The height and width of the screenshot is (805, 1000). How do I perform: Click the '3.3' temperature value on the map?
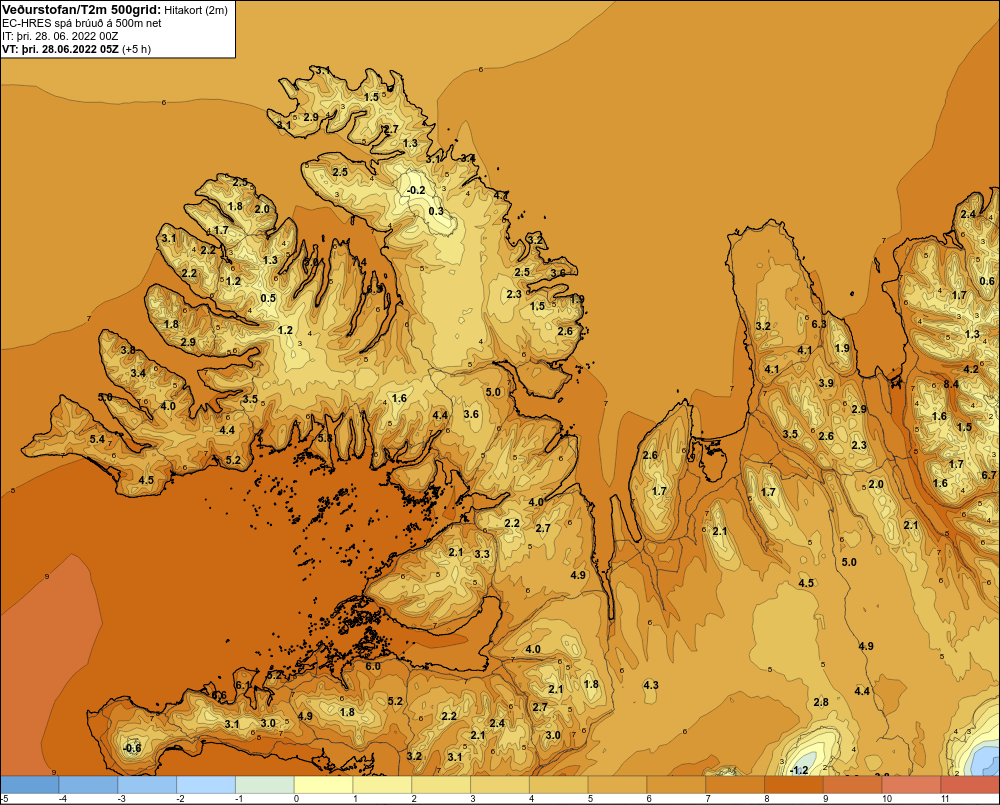point(482,554)
